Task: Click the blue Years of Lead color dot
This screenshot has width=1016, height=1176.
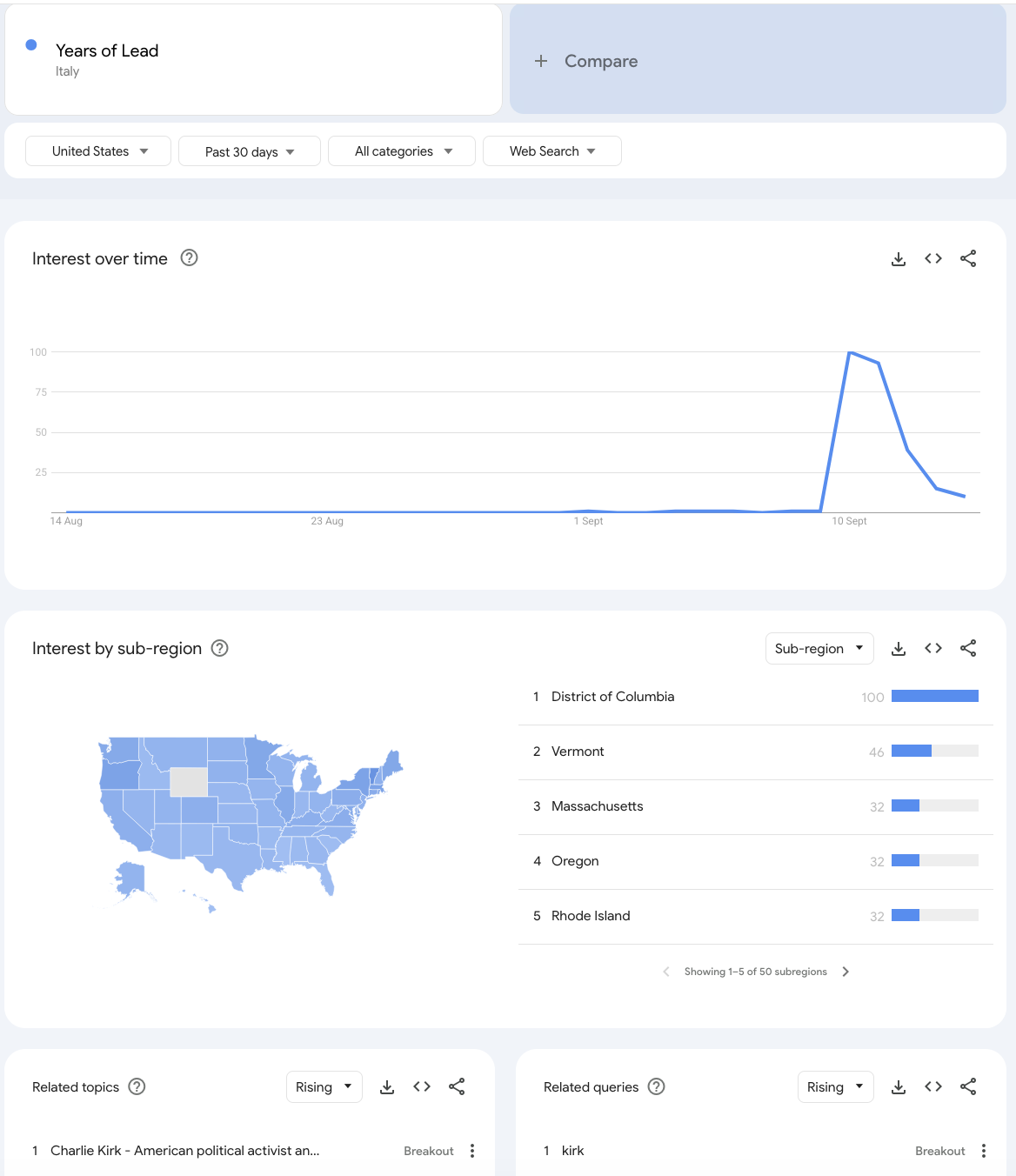Action: coord(31,44)
